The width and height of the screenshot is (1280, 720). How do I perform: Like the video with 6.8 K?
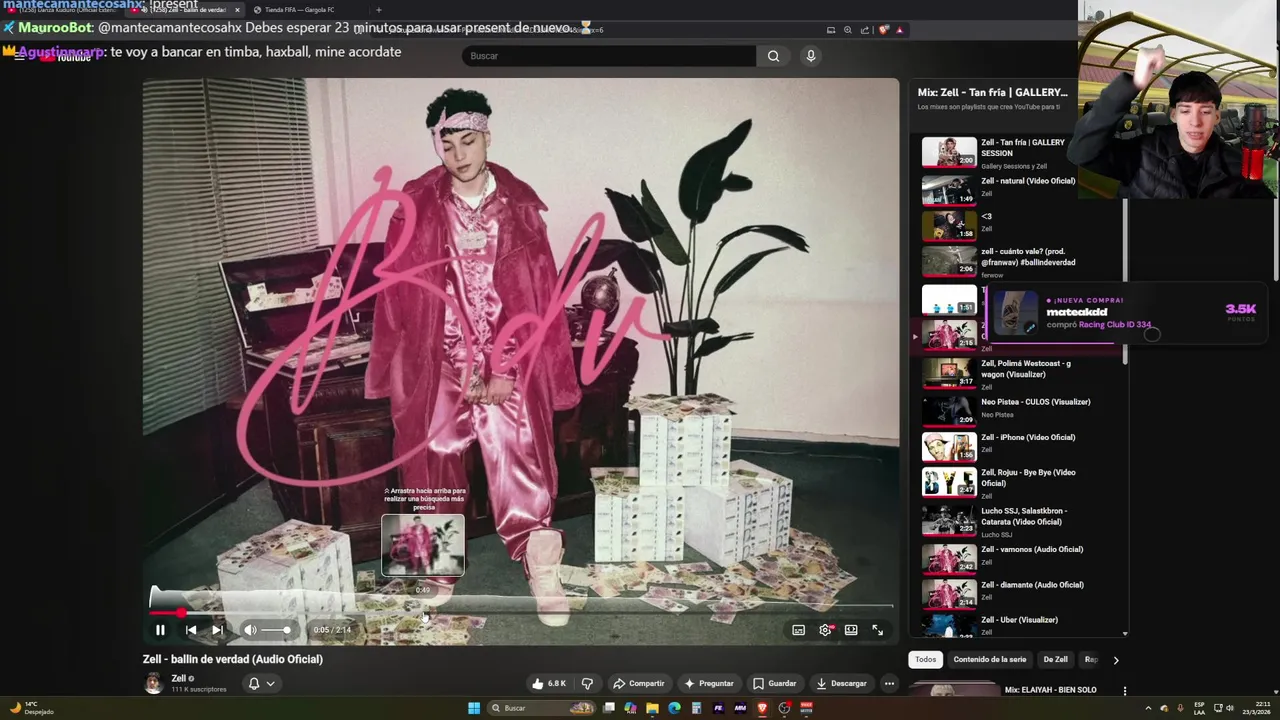(549, 683)
